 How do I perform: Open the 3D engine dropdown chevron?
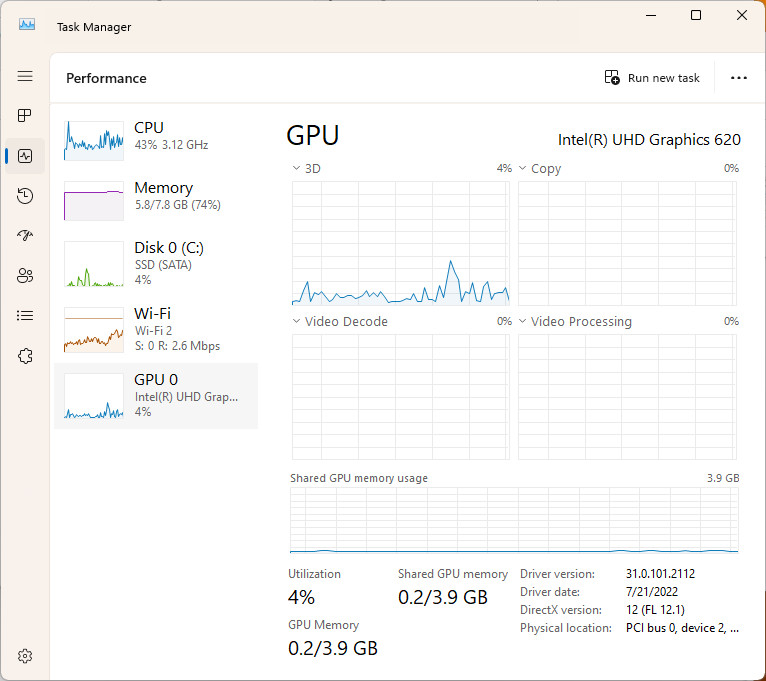pos(296,168)
